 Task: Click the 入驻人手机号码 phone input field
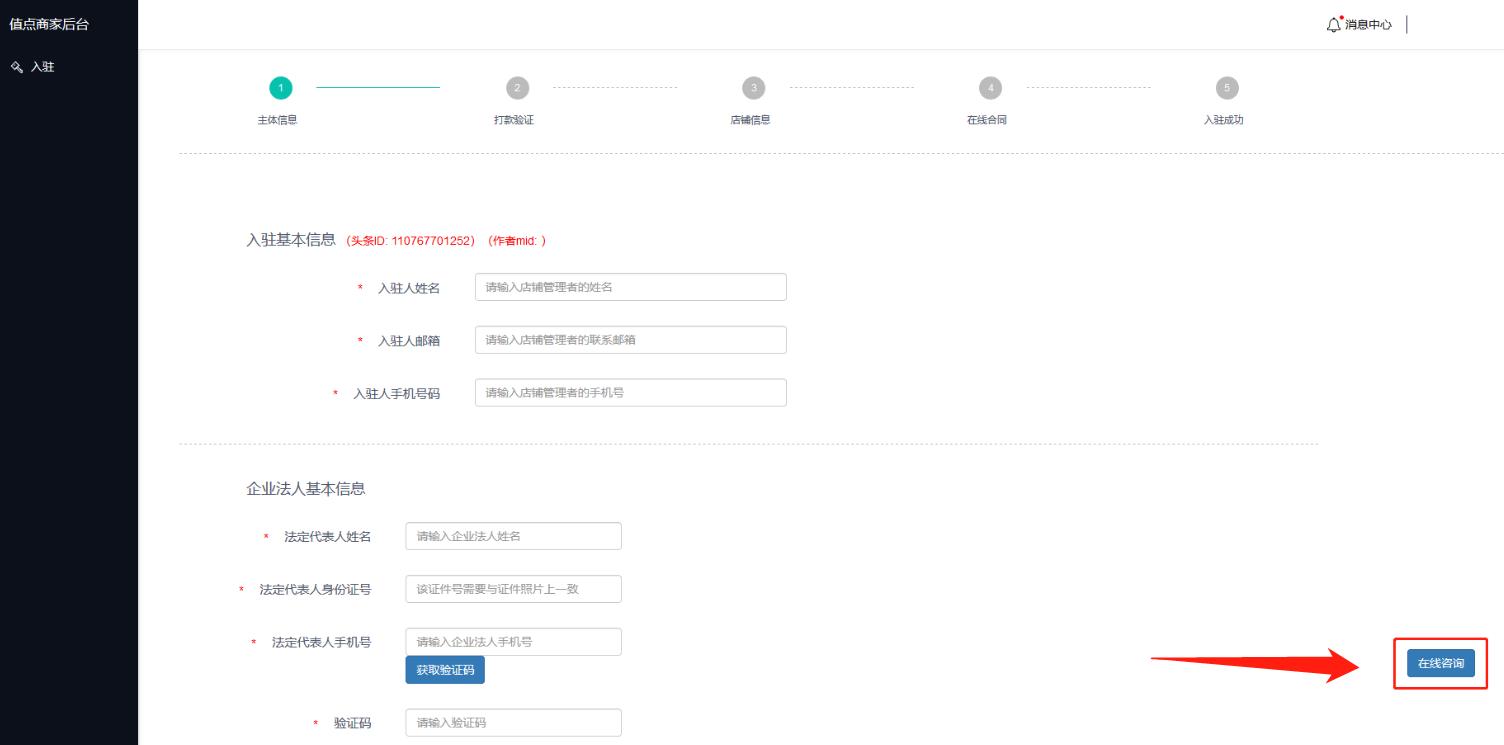point(630,392)
